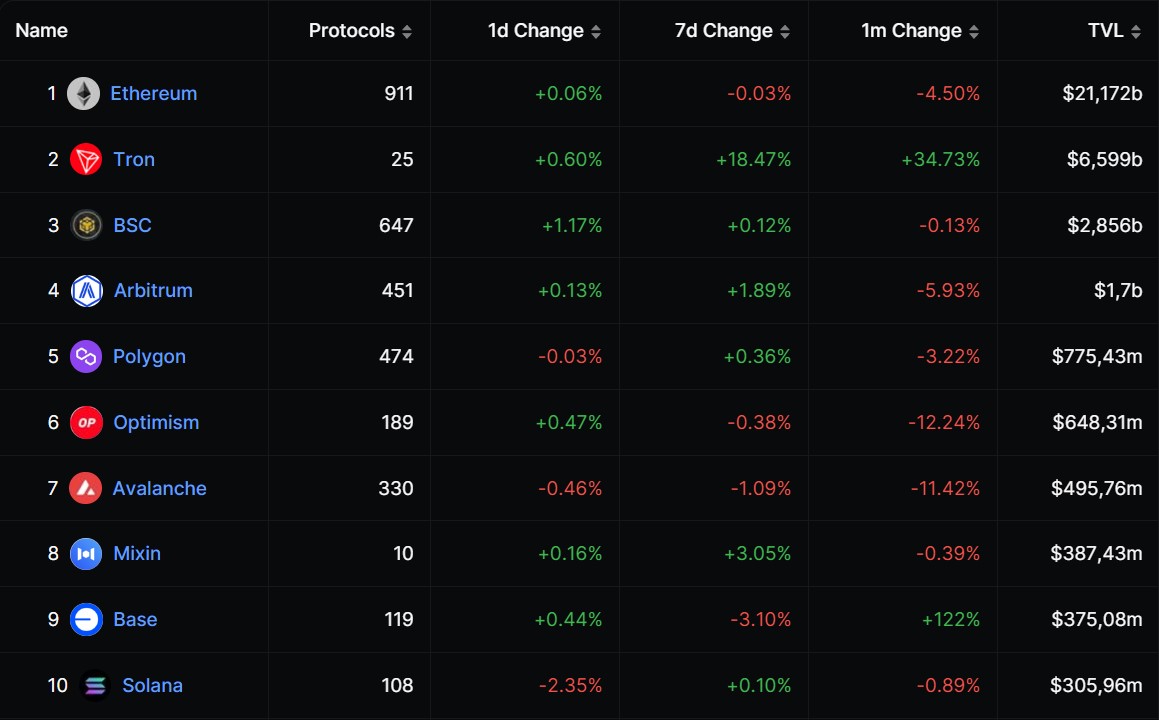This screenshot has width=1159, height=720.
Task: Click the Optimism OP logo
Action: pyautogui.click(x=86, y=422)
